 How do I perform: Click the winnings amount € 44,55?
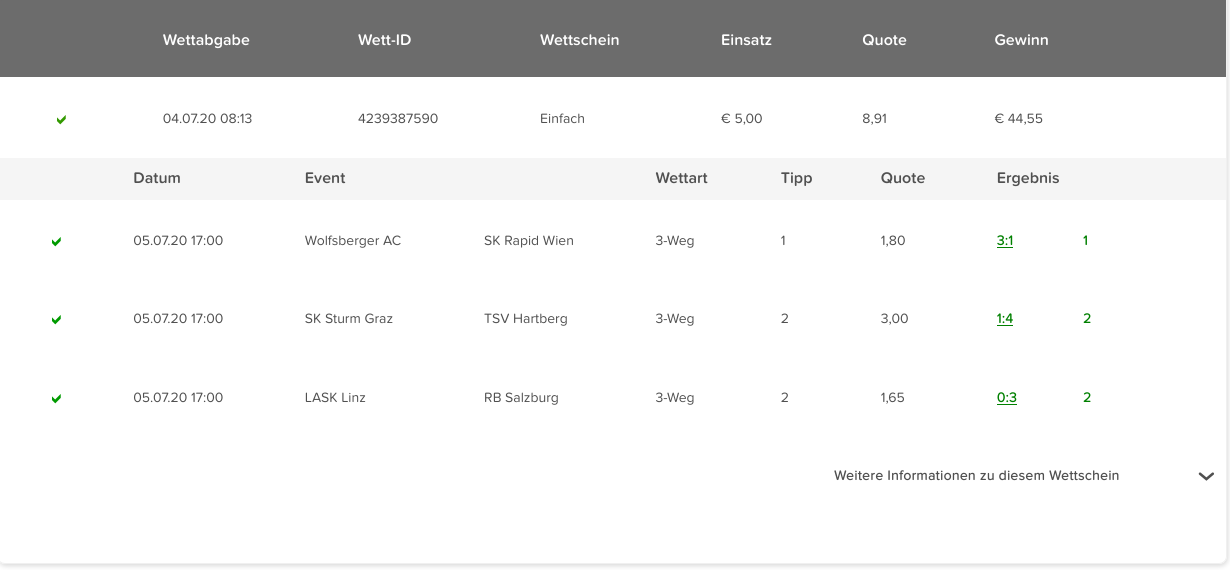tap(1019, 119)
